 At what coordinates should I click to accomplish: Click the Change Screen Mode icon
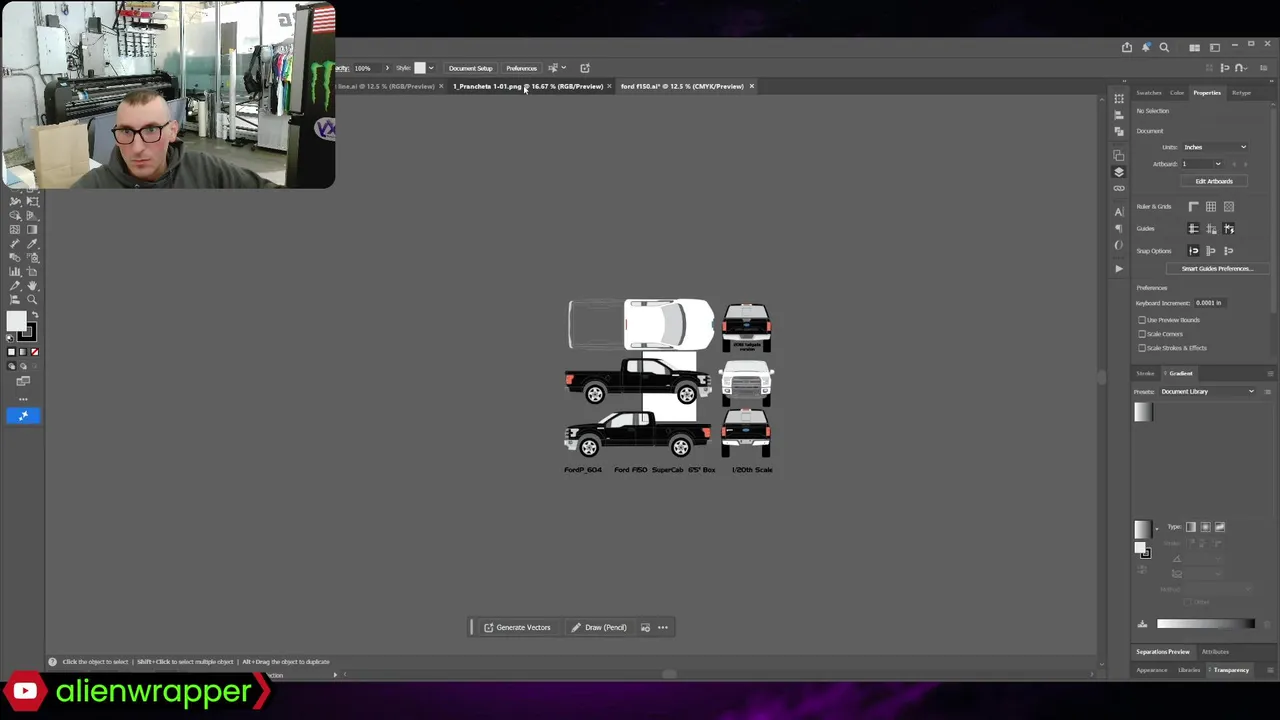(x=23, y=381)
